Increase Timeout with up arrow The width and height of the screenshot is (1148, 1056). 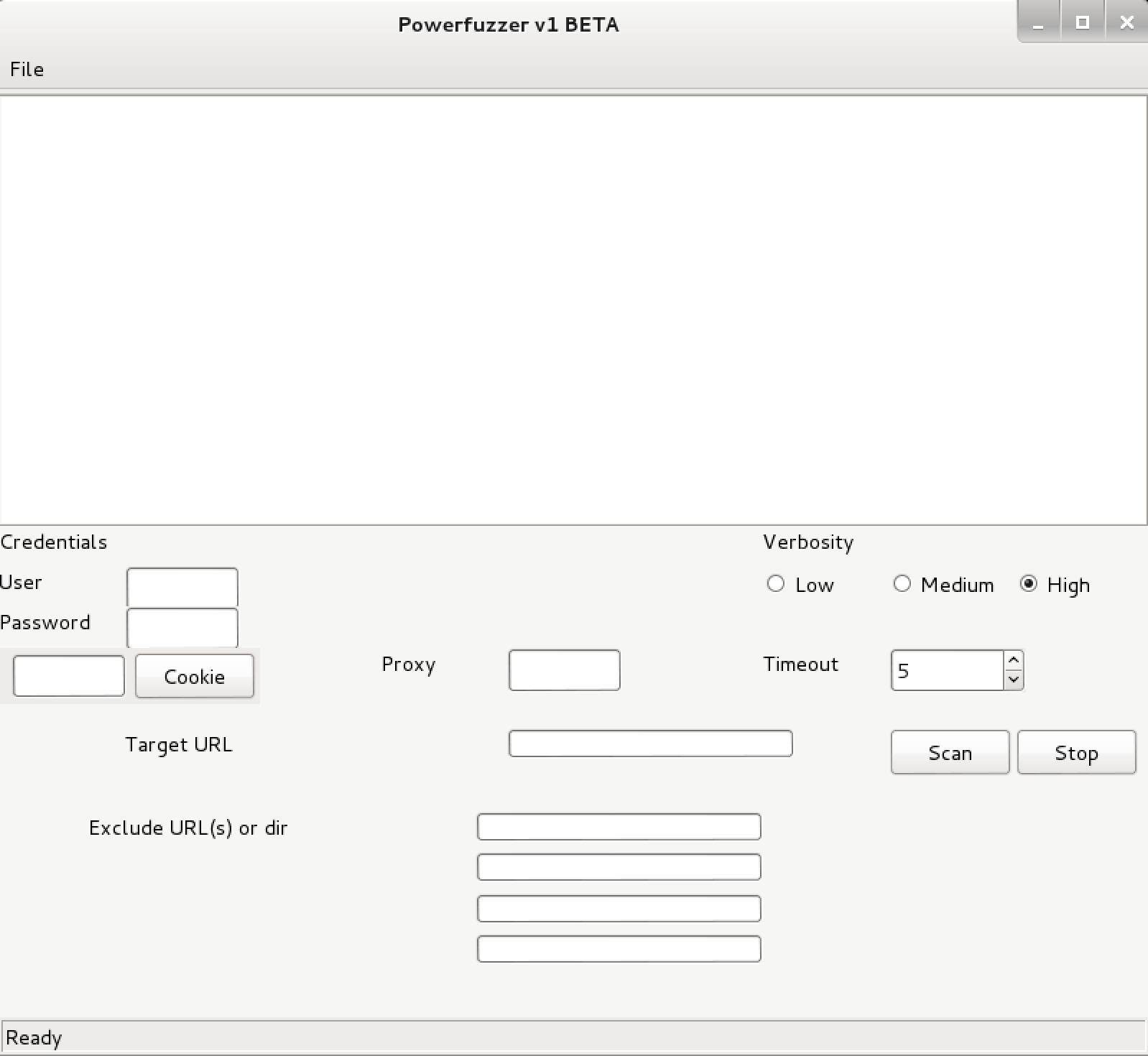point(1014,660)
